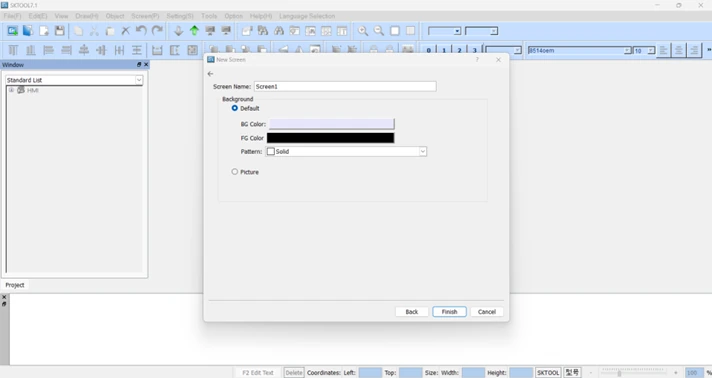Viewport: 712px width, 378px height.
Task: Click the binoculars Find icon
Action: [x=279, y=31]
